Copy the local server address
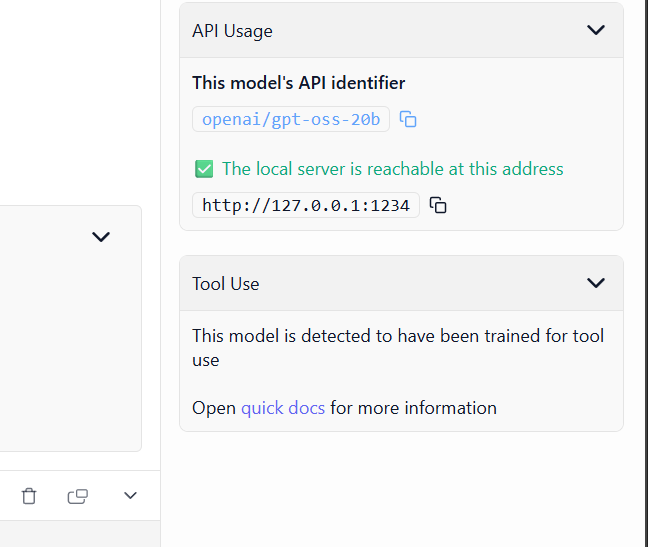Viewport: 648px width, 547px height. tap(438, 205)
